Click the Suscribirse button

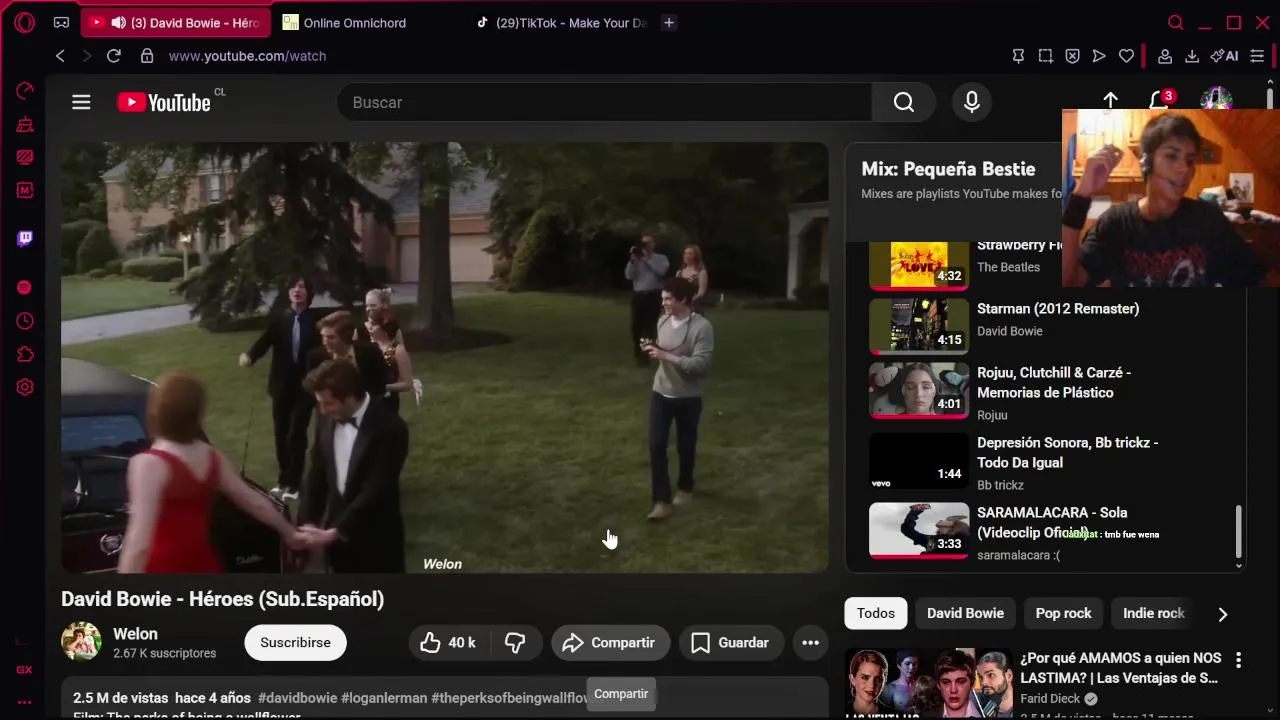pyautogui.click(x=295, y=643)
